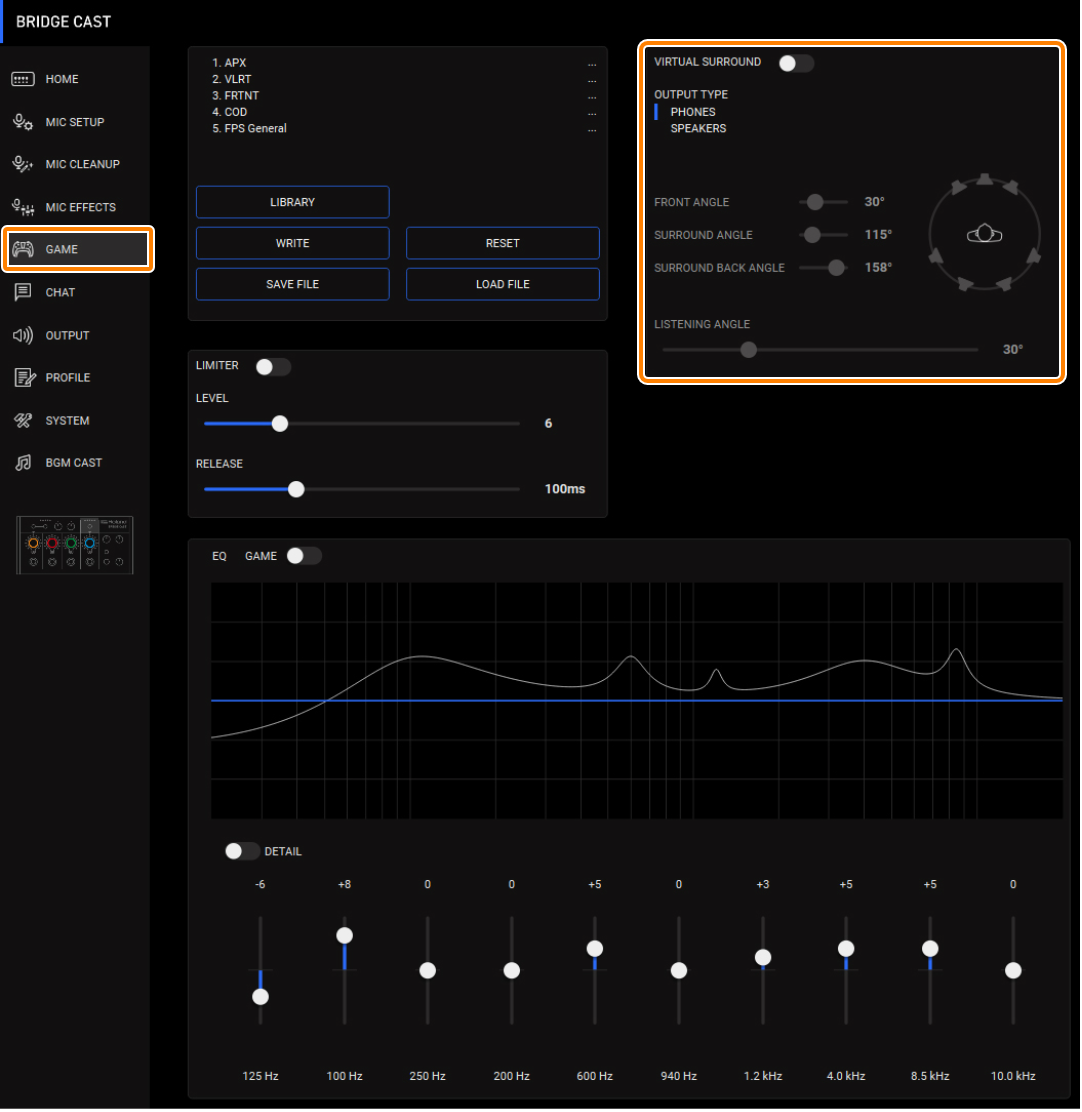Click the FRONT ANGLE slider handle
The height and width of the screenshot is (1112, 1082).
click(815, 202)
